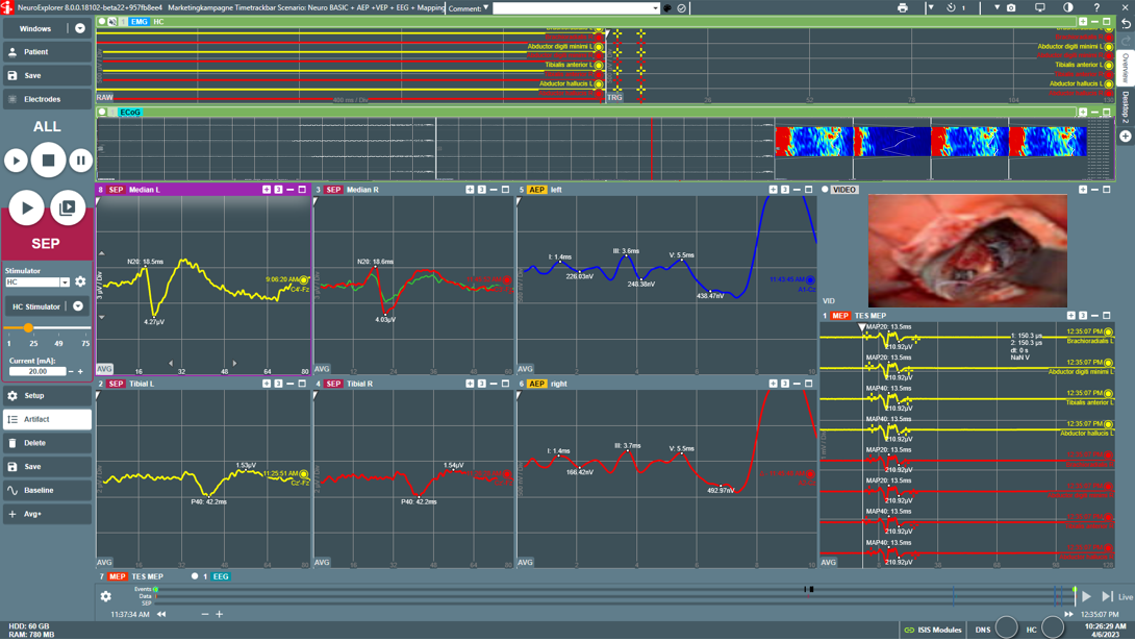
Task: Click the camera snapshot icon
Action: point(1012,8)
